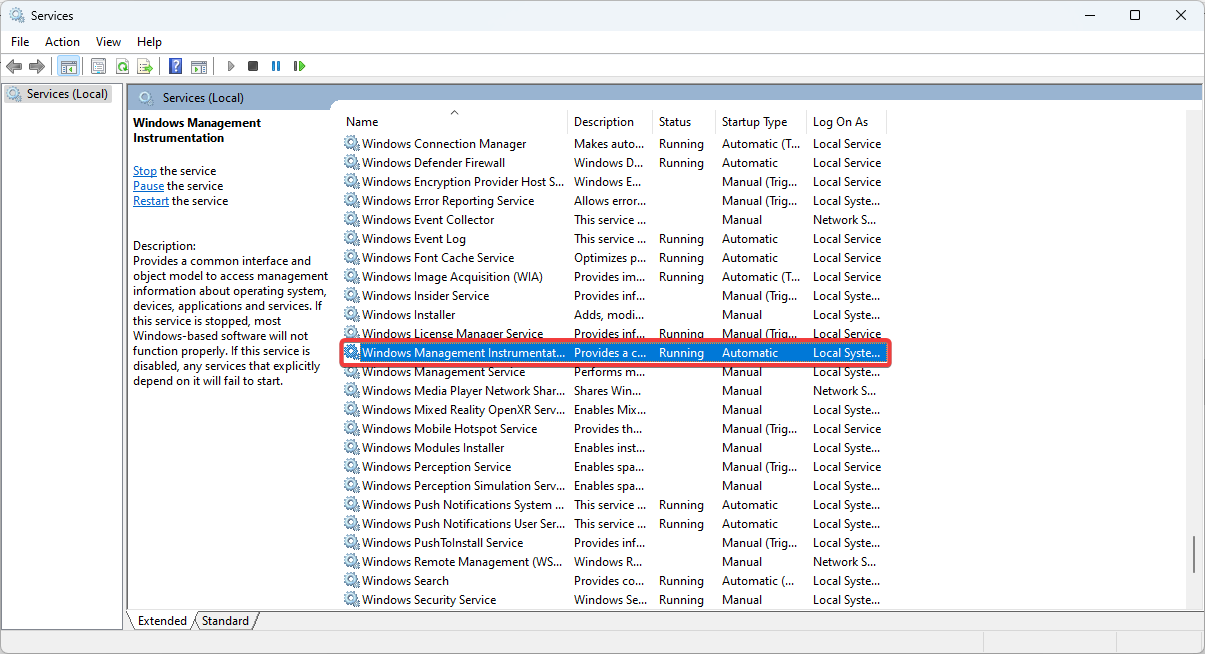
Task: Click the Stop Service square icon
Action: 253,66
